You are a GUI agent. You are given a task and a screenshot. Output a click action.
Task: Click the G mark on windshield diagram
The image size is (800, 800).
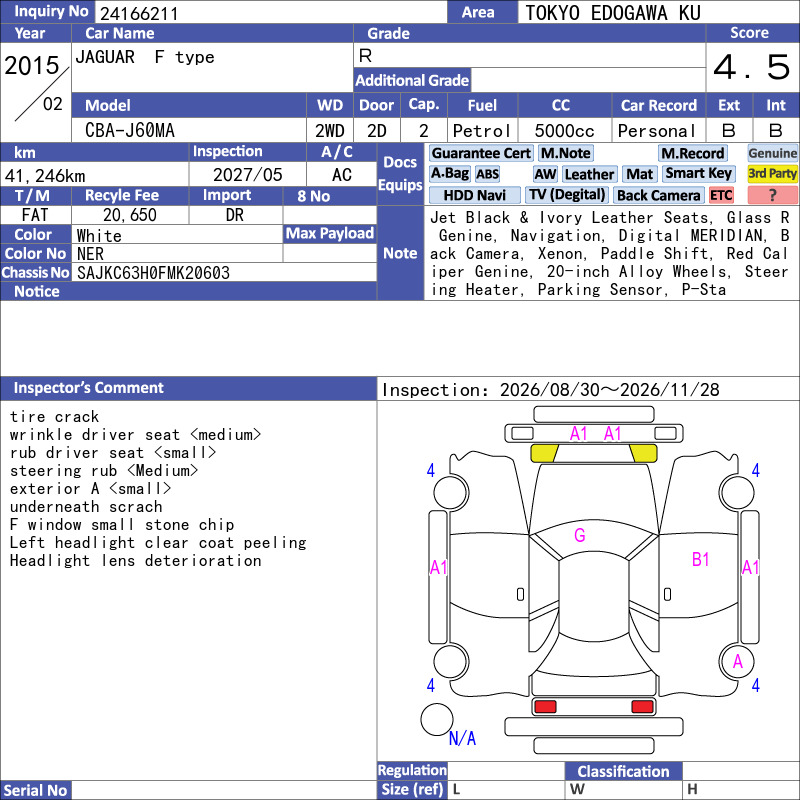[x=580, y=535]
